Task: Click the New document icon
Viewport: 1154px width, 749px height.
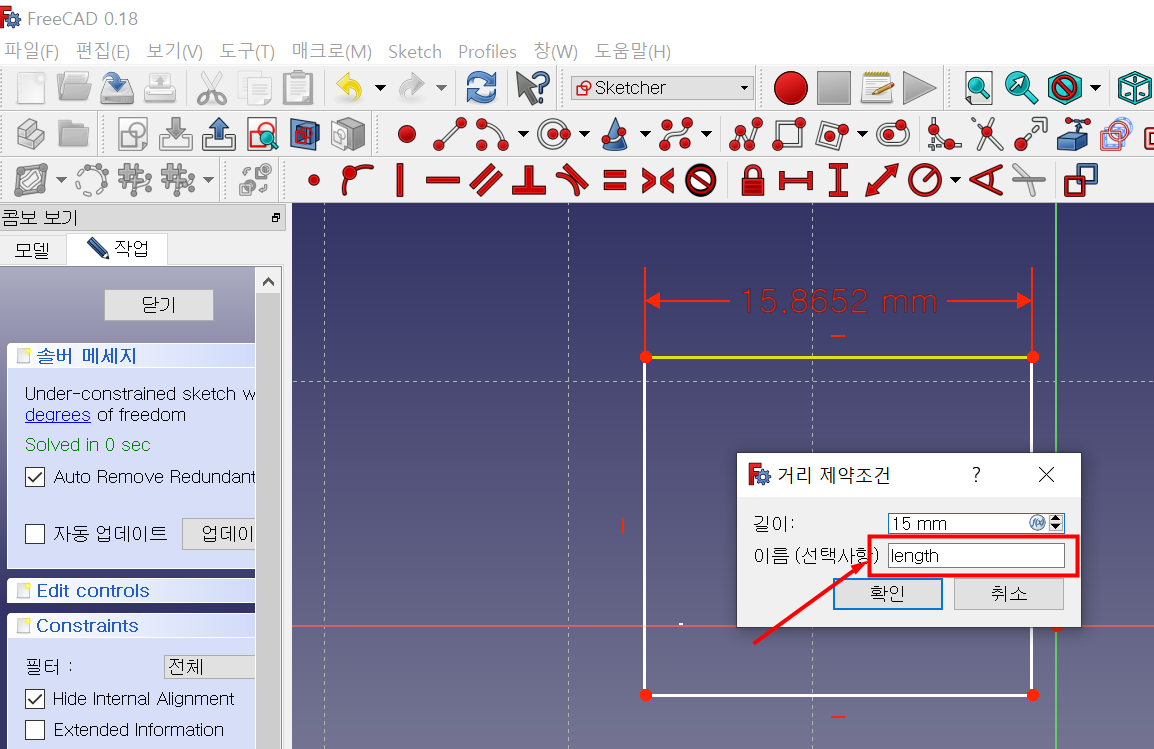Action: click(x=30, y=88)
